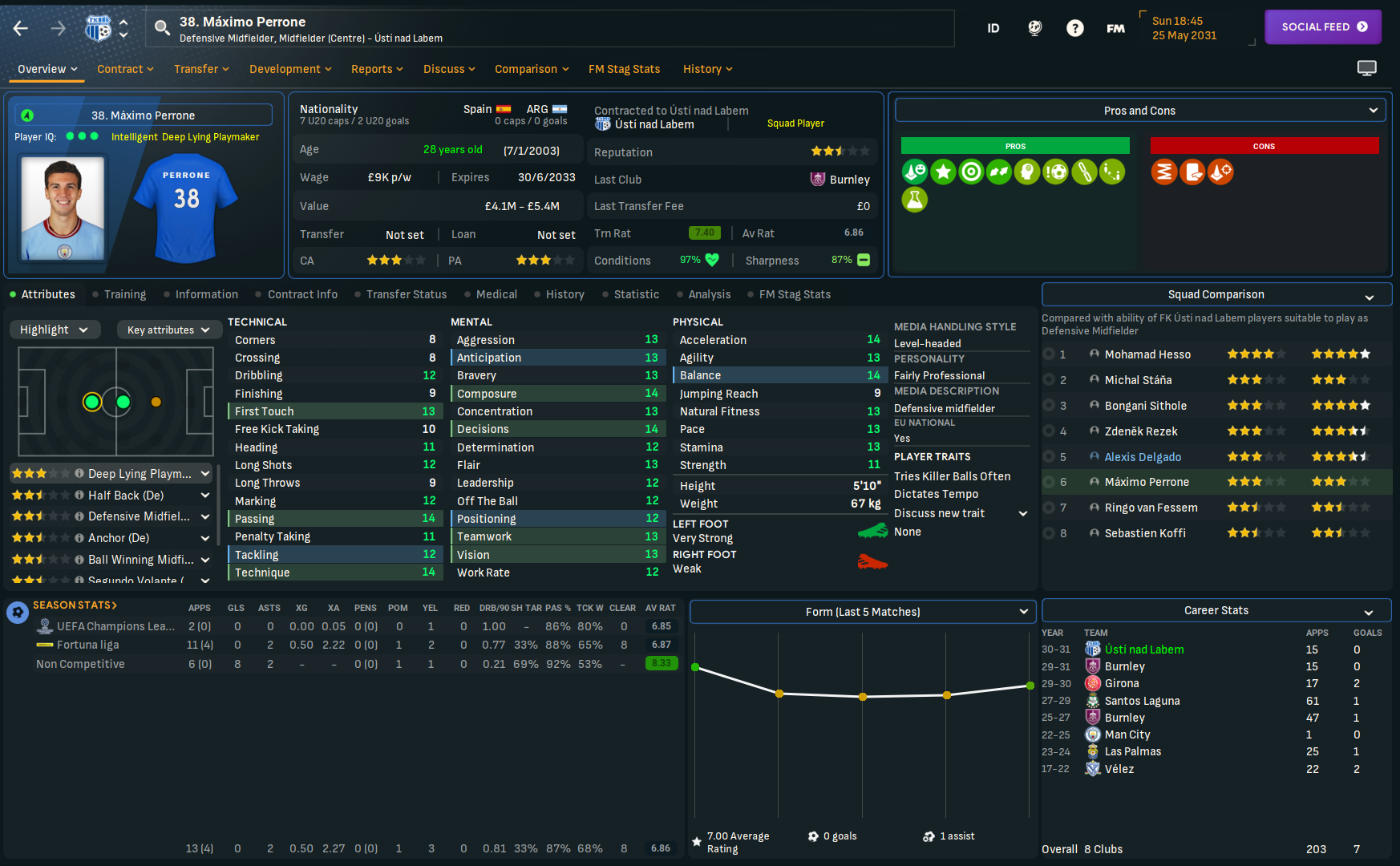Click the first point on form chart

(x=695, y=667)
